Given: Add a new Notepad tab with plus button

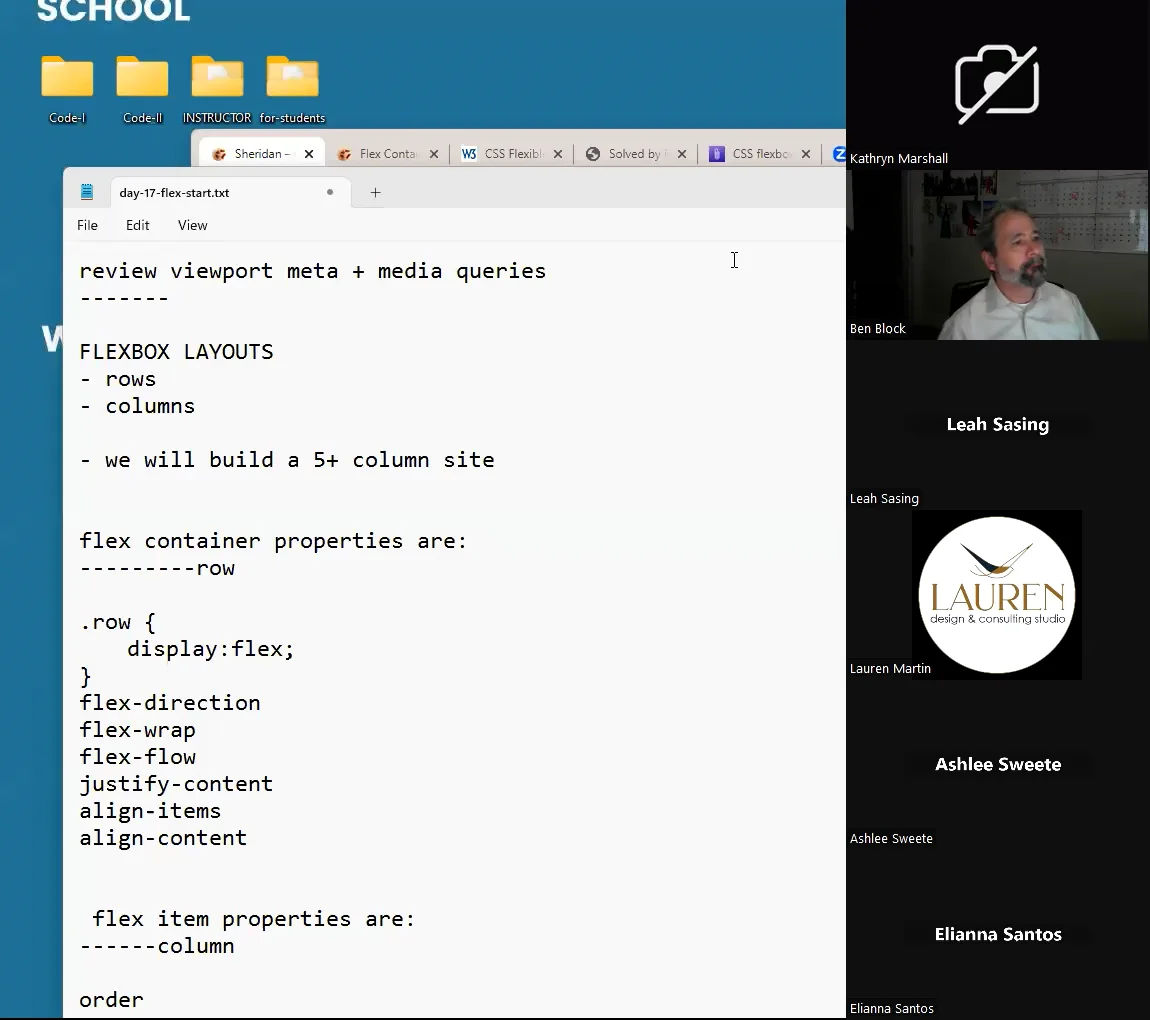Looking at the screenshot, I should (x=376, y=193).
